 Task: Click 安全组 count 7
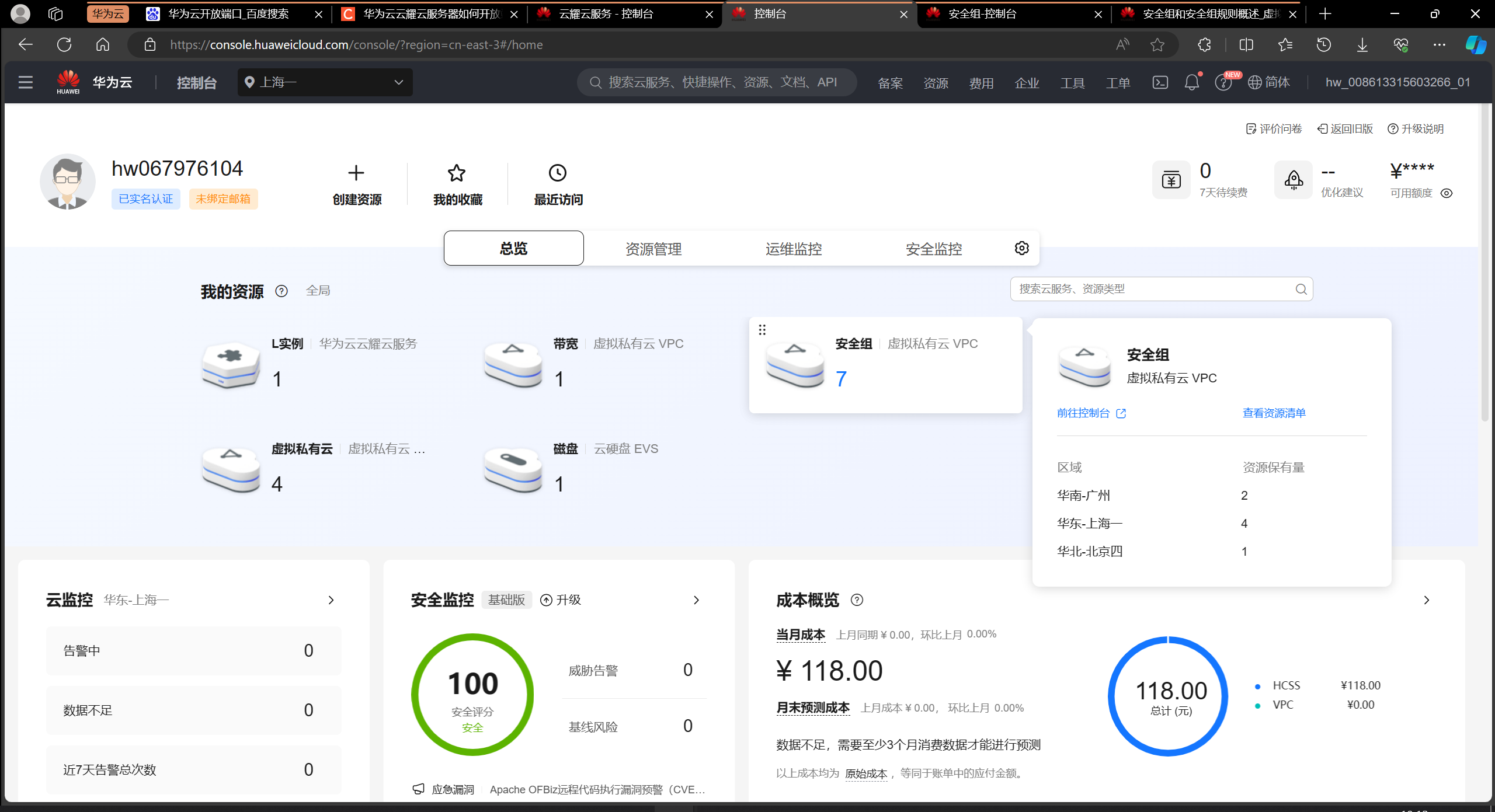tap(841, 379)
